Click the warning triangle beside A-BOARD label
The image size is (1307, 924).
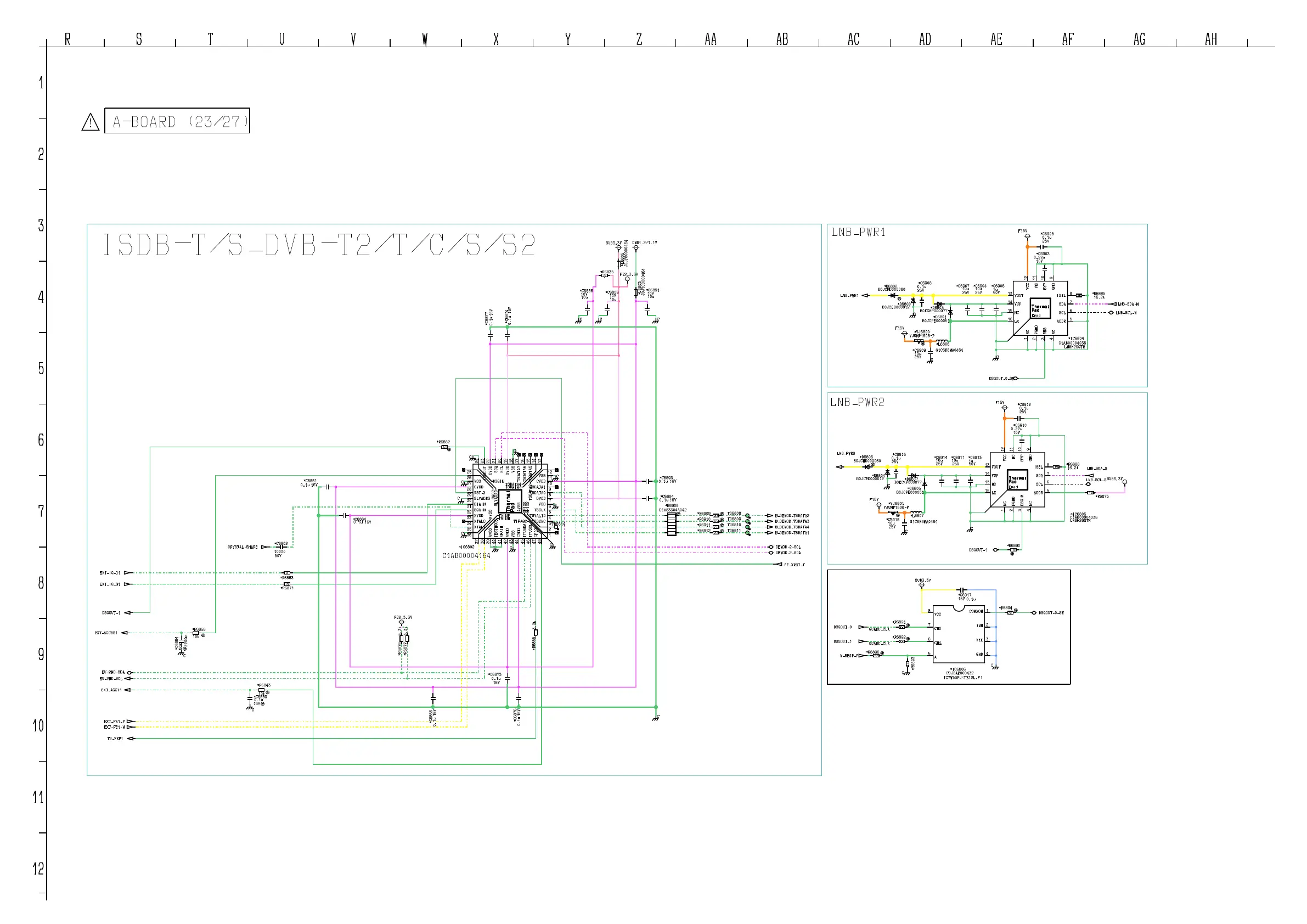[x=91, y=122]
